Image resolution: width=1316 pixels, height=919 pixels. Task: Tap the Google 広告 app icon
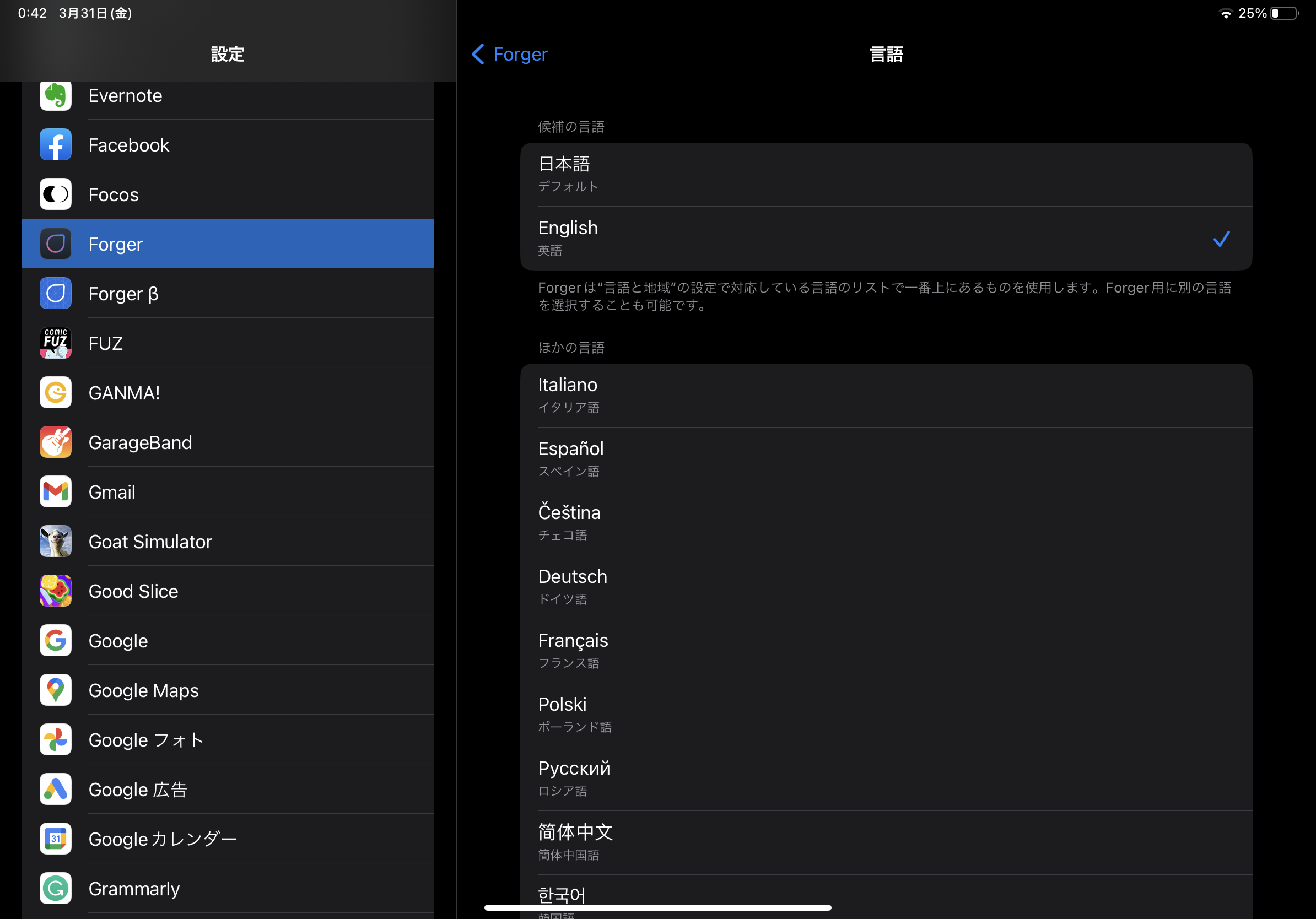(x=56, y=789)
